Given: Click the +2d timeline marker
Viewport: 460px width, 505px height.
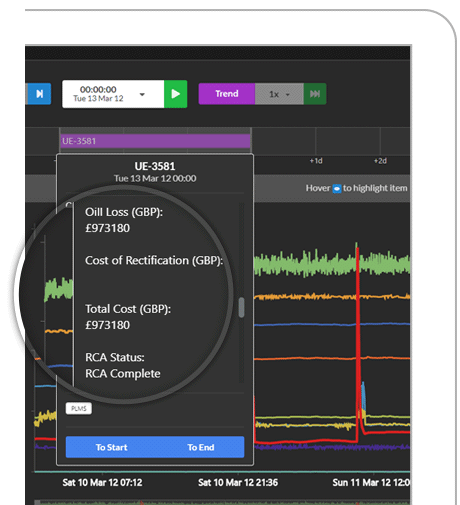Looking at the screenshot, I should (380, 161).
